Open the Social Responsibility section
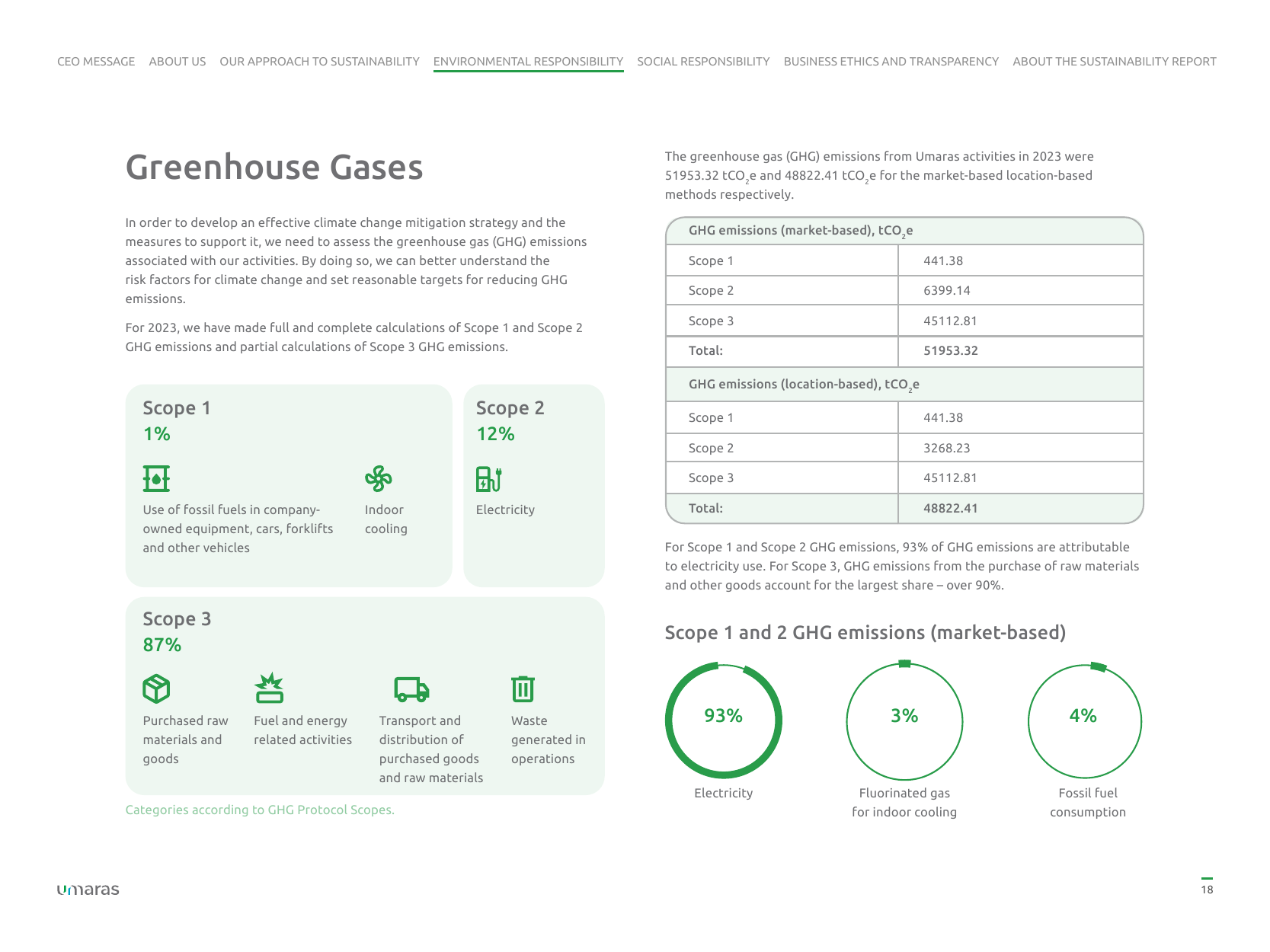Viewport: 1270px width, 952px height. (x=703, y=62)
